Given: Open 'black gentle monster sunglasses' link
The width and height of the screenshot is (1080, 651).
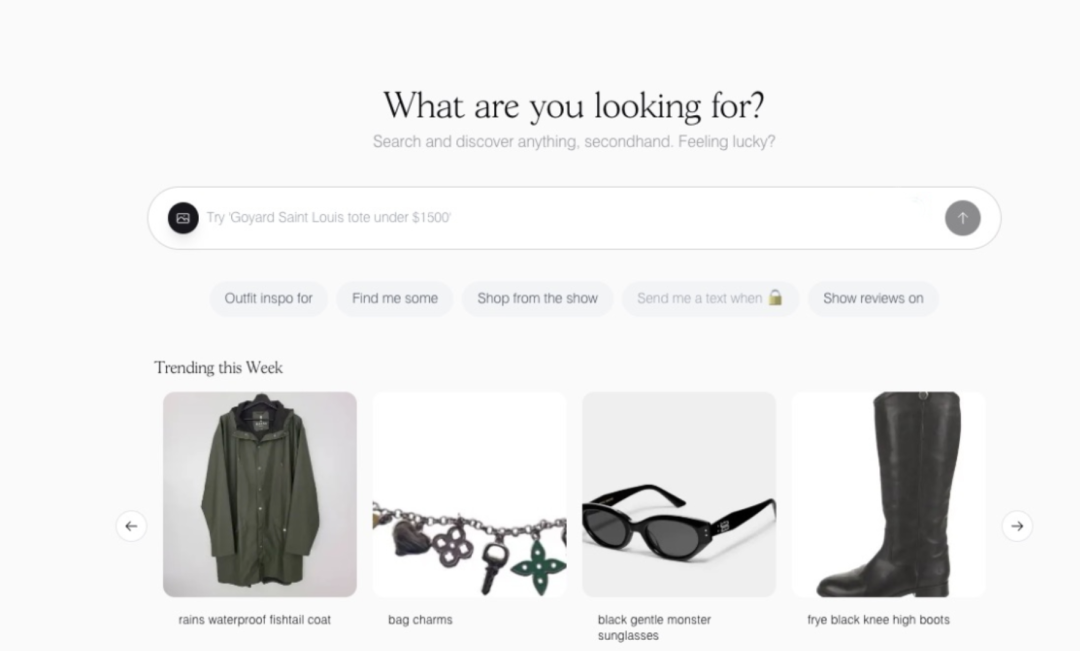Looking at the screenshot, I should coord(654,627).
